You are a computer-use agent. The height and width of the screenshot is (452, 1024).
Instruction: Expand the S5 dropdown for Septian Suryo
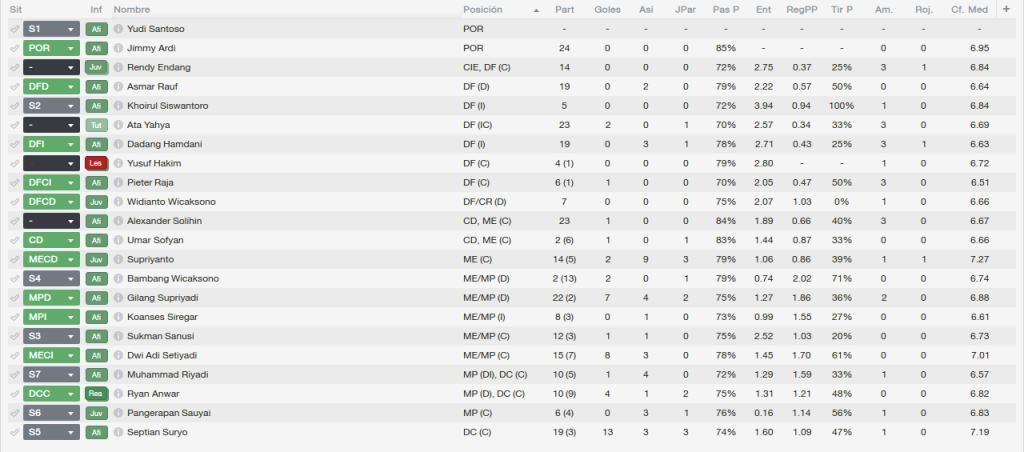click(x=52, y=432)
